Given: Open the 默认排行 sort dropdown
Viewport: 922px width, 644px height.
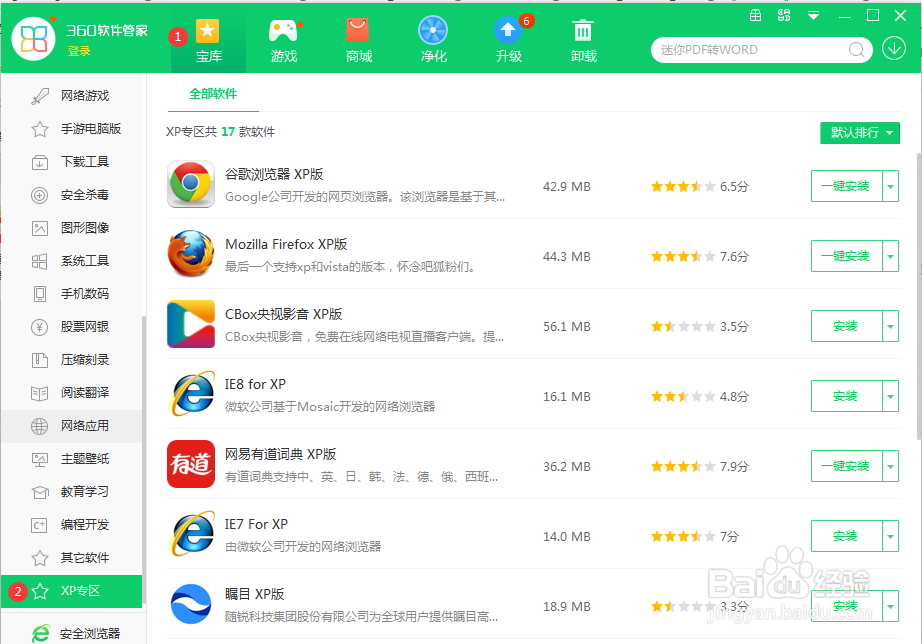Looking at the screenshot, I should point(860,133).
